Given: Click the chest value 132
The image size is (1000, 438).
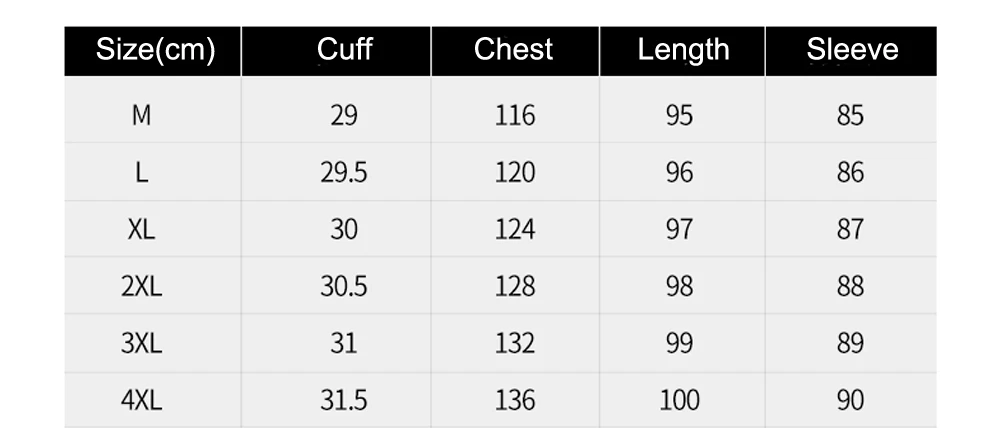Looking at the screenshot, I should [x=515, y=343].
